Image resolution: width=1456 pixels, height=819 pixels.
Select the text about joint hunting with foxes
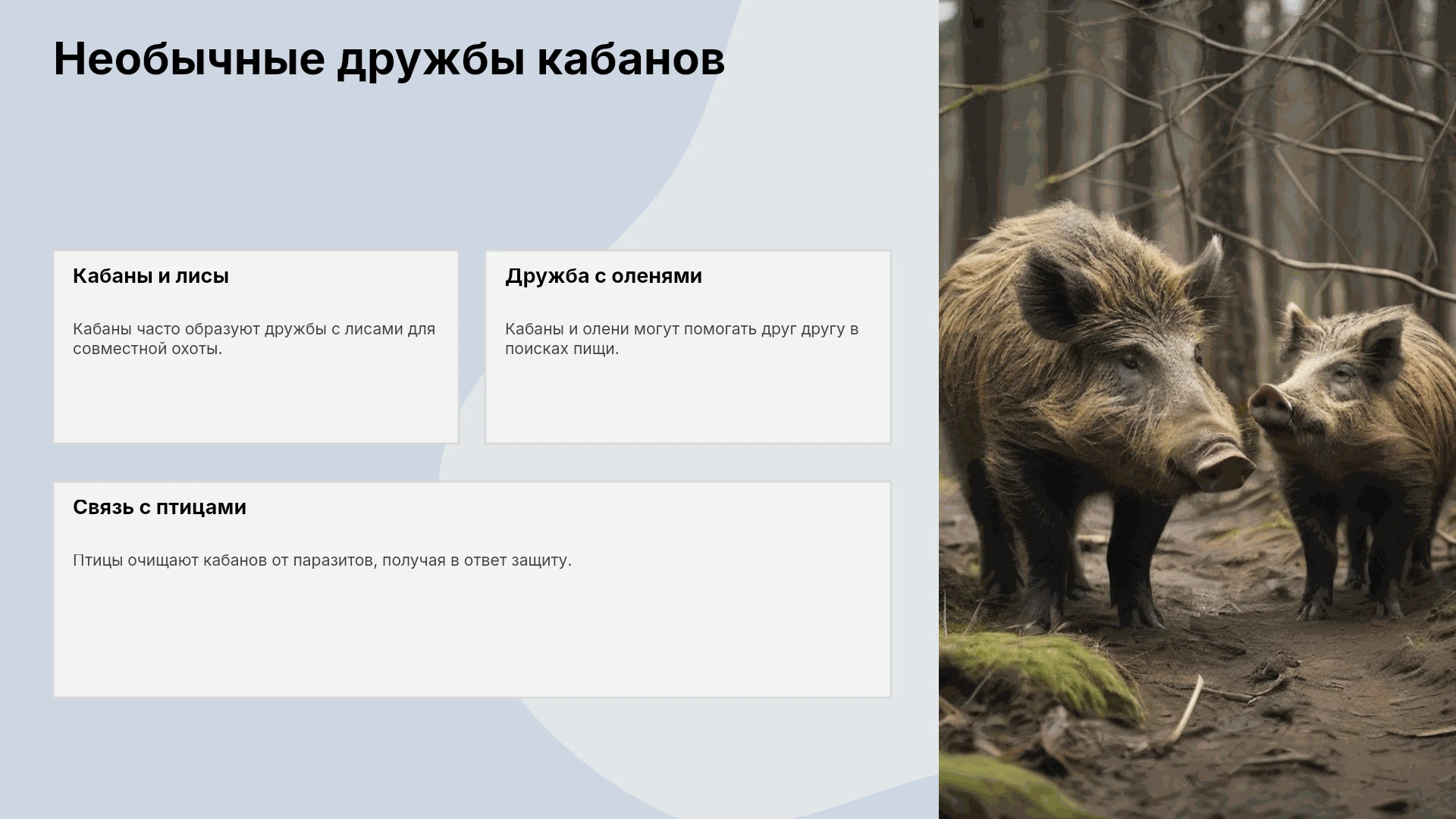pos(254,339)
